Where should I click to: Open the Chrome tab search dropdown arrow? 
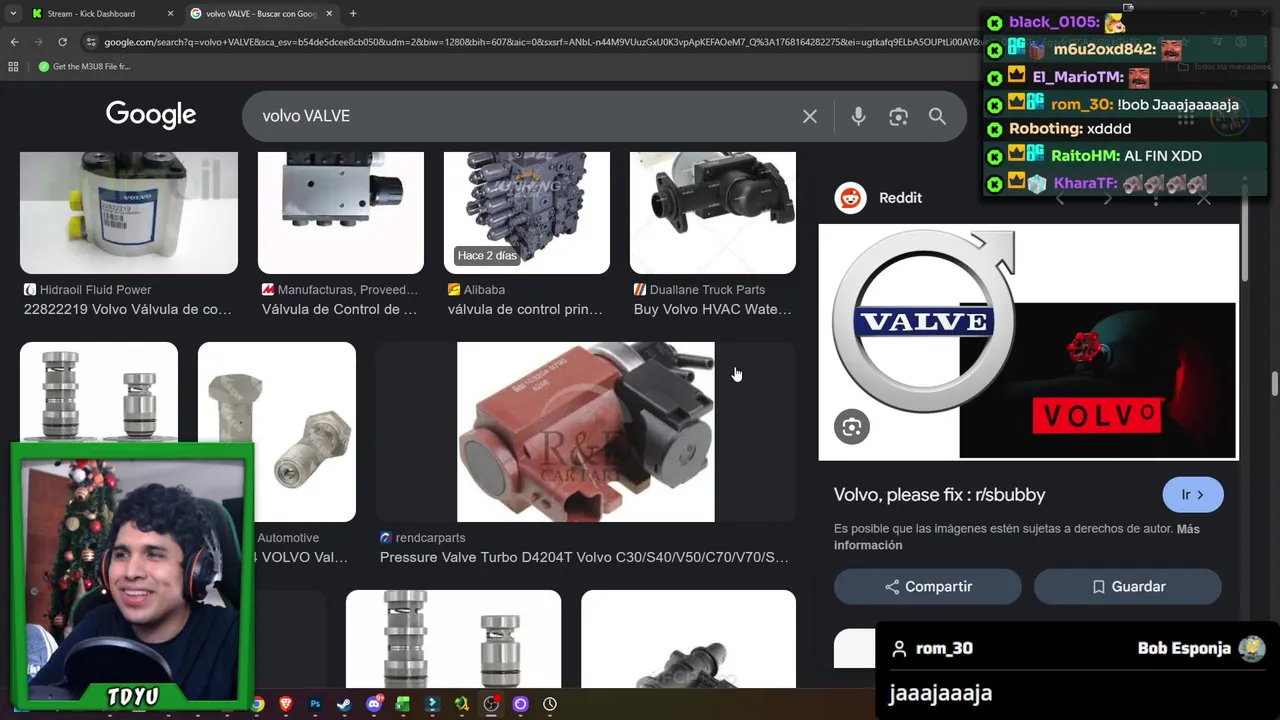pos(13,14)
